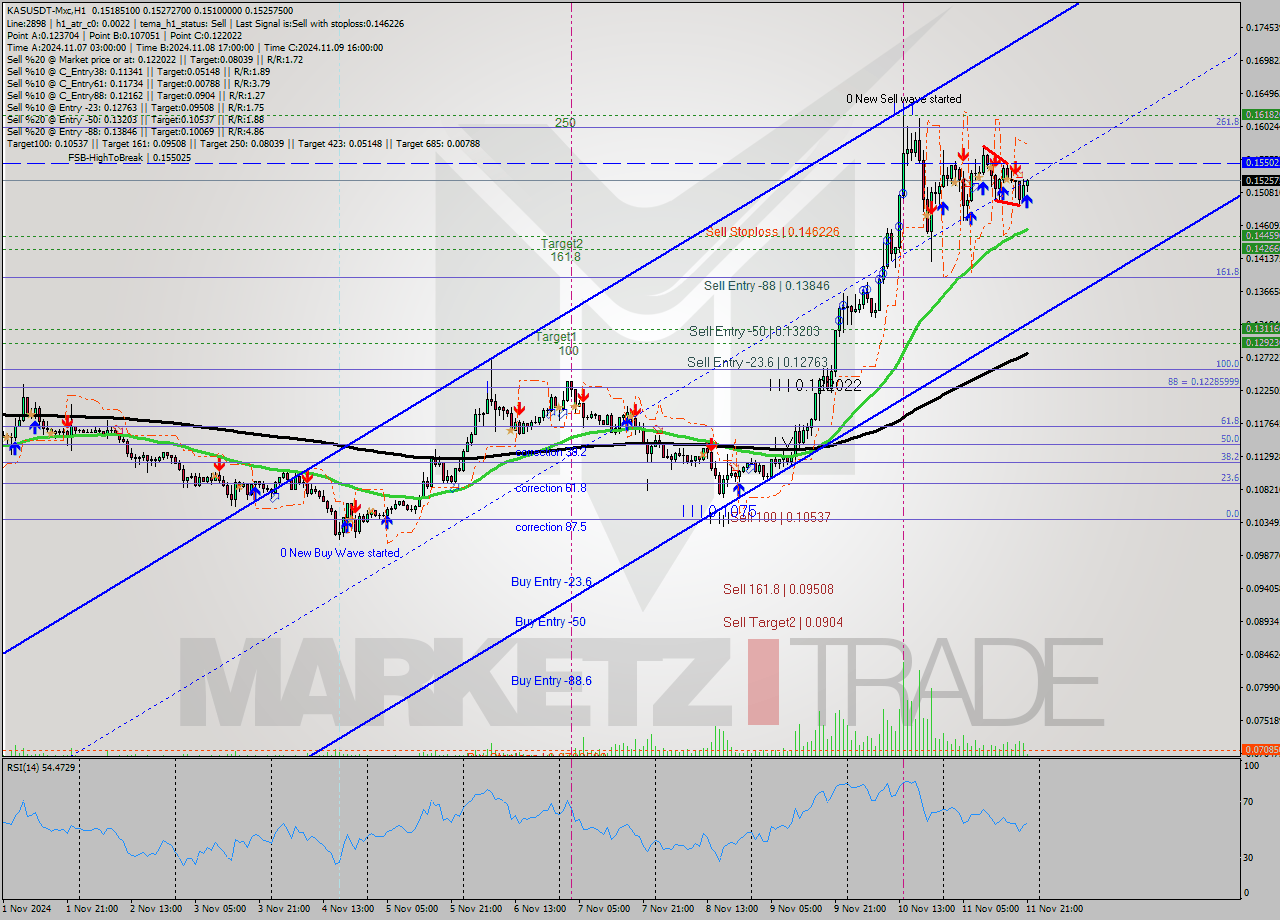Click the 'Sell Target2 | 0.0904' label
This screenshot has width=1280, height=920.
point(782,622)
